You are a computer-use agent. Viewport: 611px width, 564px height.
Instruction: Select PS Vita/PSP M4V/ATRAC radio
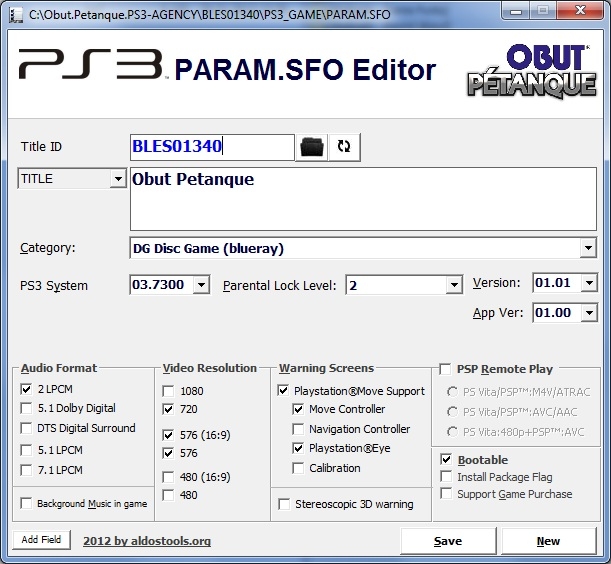click(x=452, y=392)
